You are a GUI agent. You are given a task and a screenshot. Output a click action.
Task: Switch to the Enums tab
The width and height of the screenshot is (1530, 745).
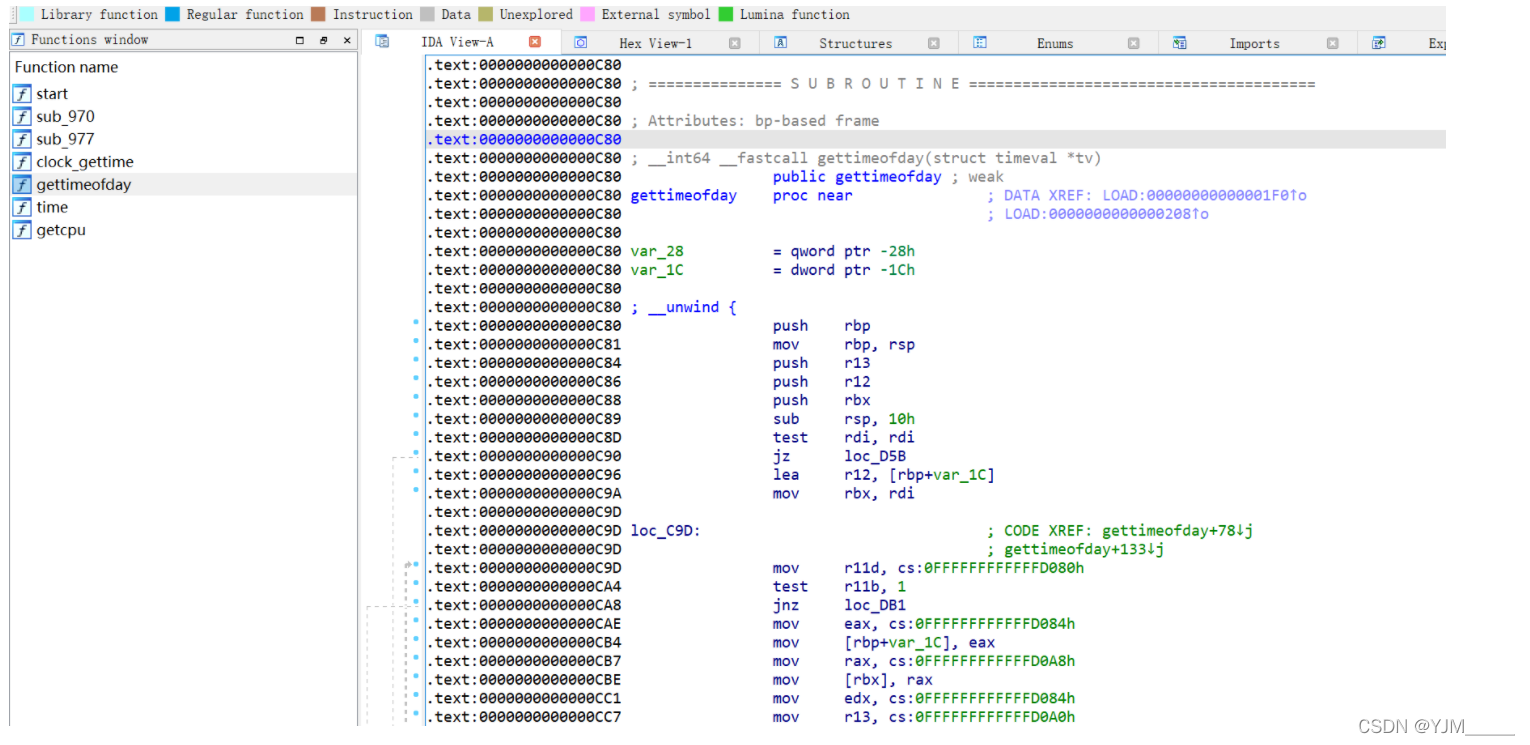(x=1055, y=43)
